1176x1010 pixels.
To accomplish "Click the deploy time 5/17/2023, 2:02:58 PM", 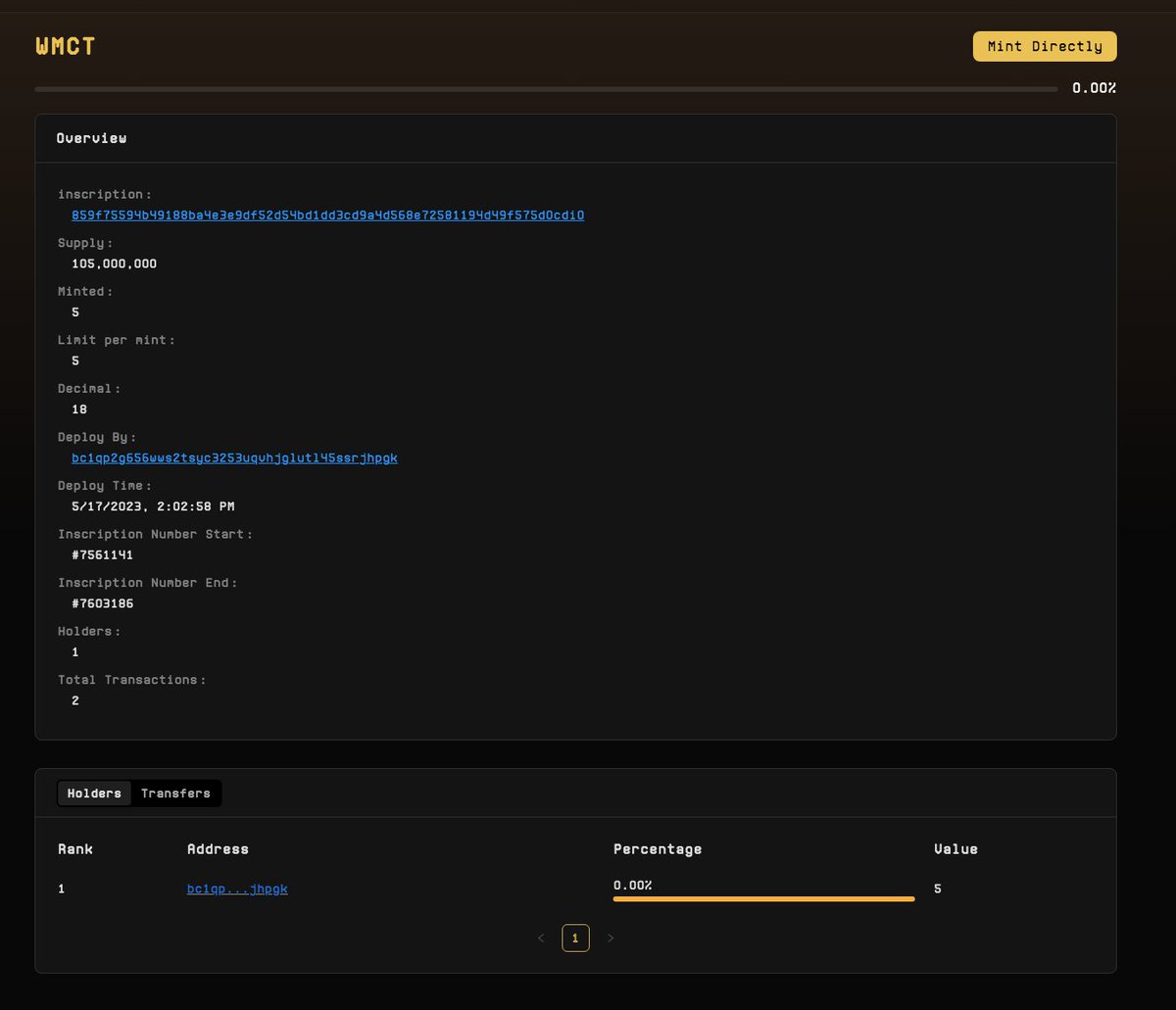I will click(153, 507).
